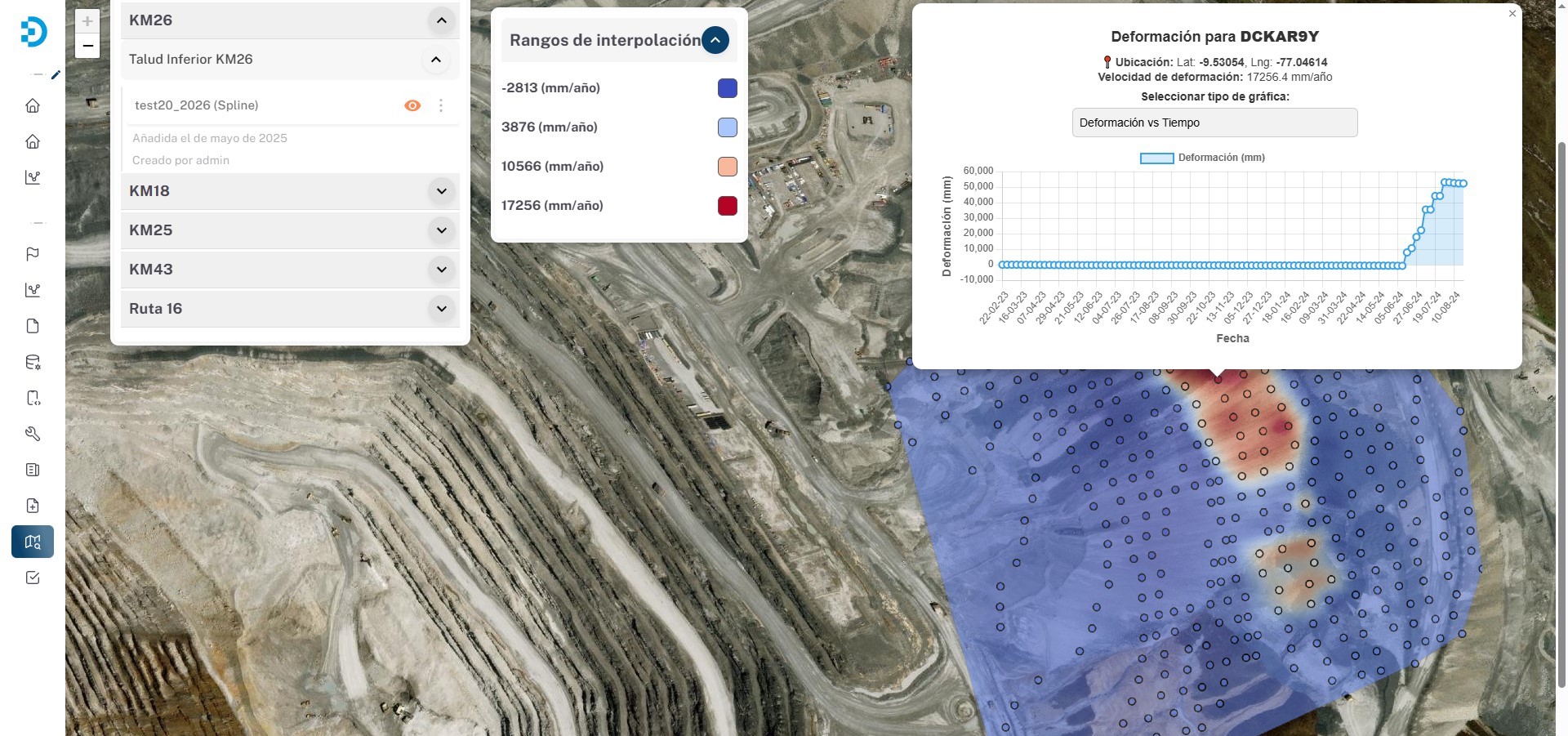Click the rightmost data point on deformation chart
This screenshot has width=1568, height=736.
click(x=1463, y=184)
